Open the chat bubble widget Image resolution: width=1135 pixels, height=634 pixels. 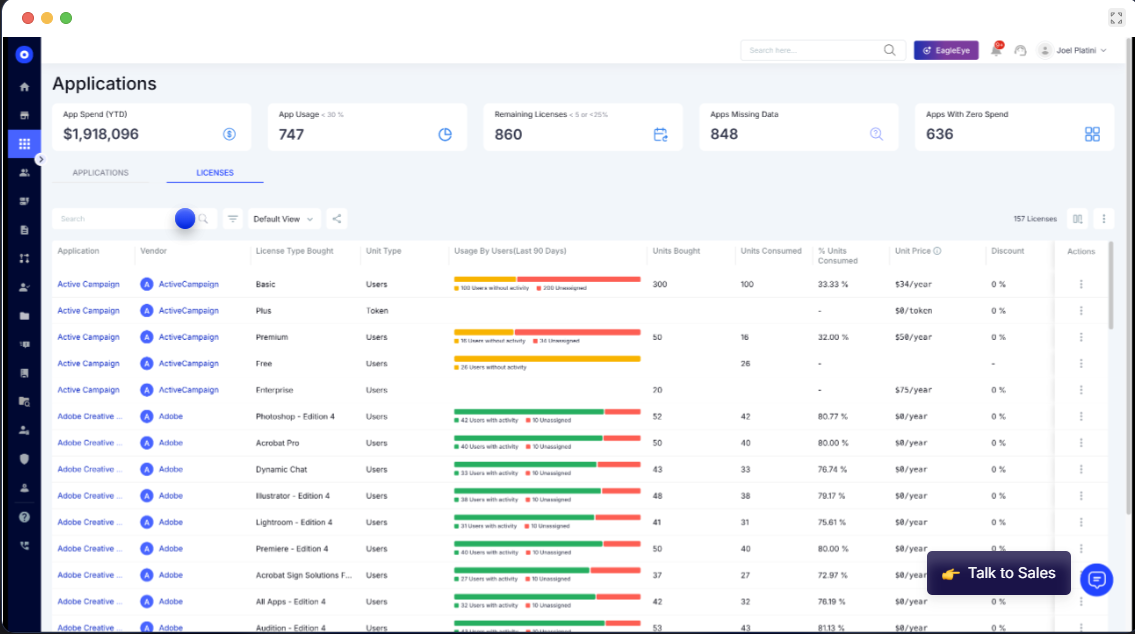(x=1097, y=579)
